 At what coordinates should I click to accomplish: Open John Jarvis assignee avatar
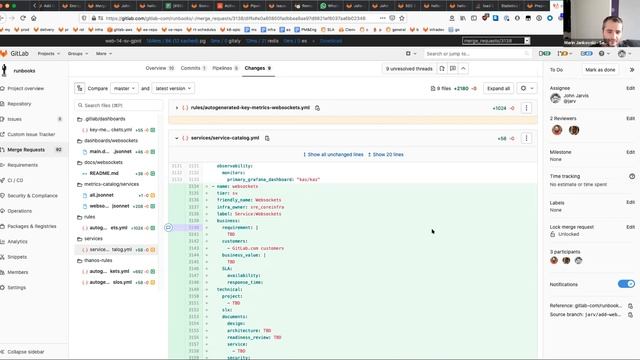click(555, 98)
